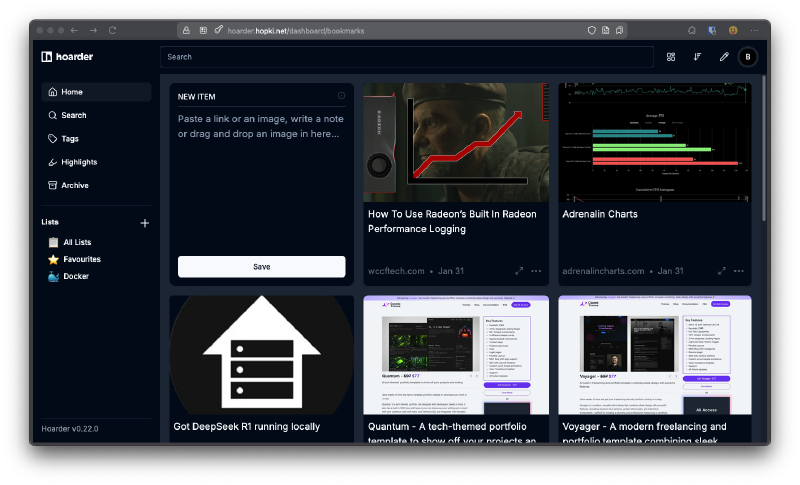This screenshot has height=485, width=800.
Task: Select the Favourites list
Action: point(82,259)
